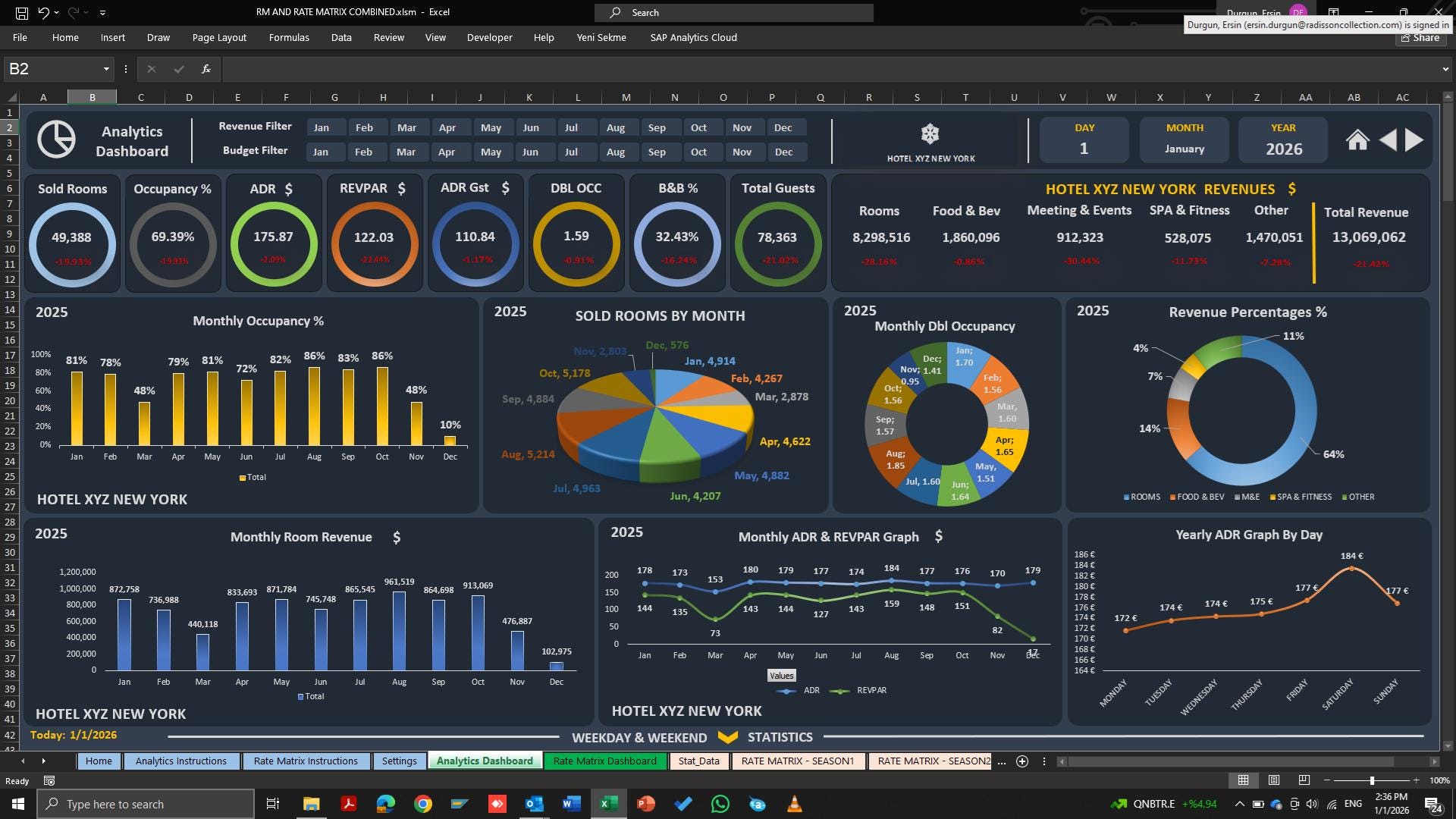This screenshot has width=1456, height=819.
Task: Click the DAY 1 selector box
Action: click(1084, 140)
